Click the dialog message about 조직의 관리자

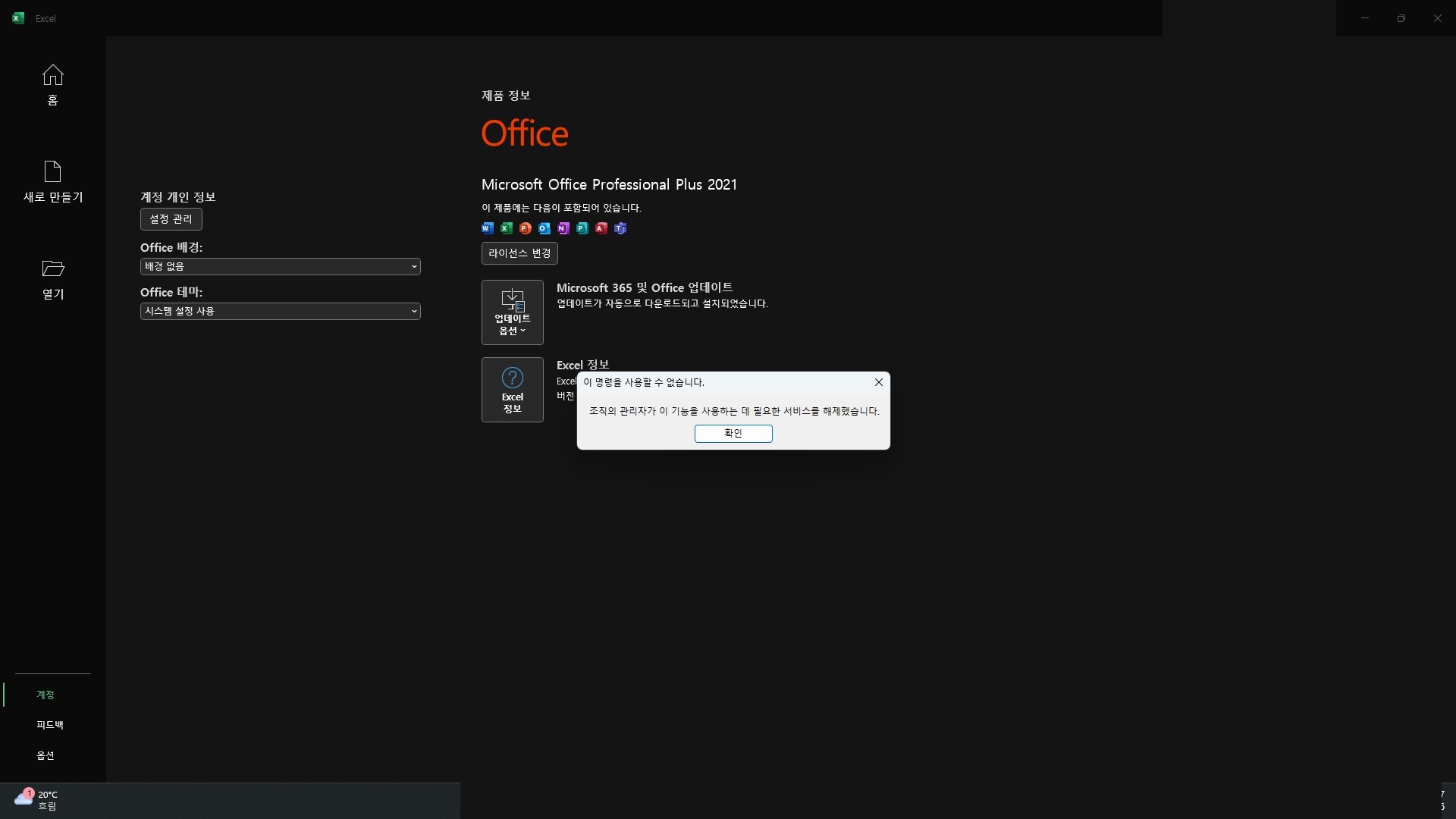coord(734,411)
